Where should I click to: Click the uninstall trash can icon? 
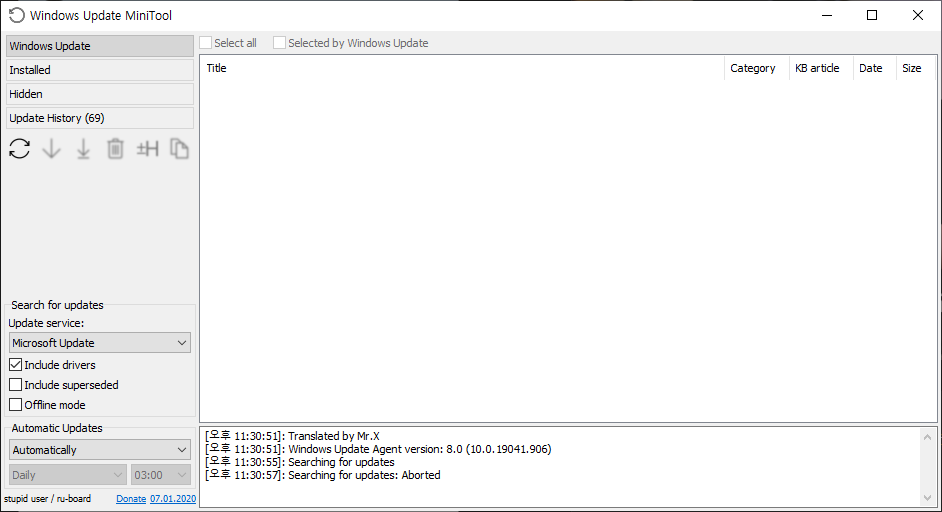click(x=115, y=148)
